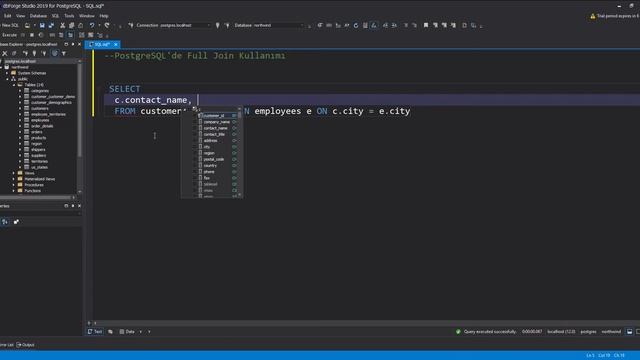Click the Database Explorer vertical scrollbar
Viewport: 640px width, 360px height.
click(79, 110)
